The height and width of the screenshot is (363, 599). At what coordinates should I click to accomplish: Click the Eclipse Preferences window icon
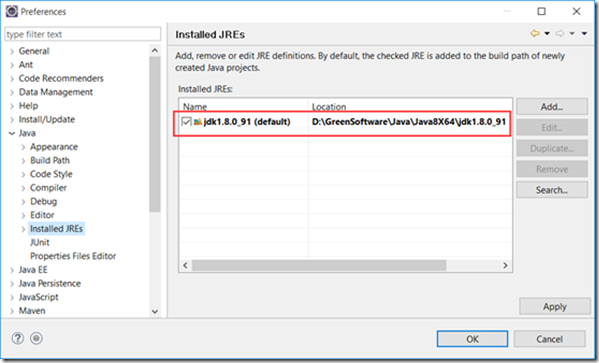coord(11,11)
